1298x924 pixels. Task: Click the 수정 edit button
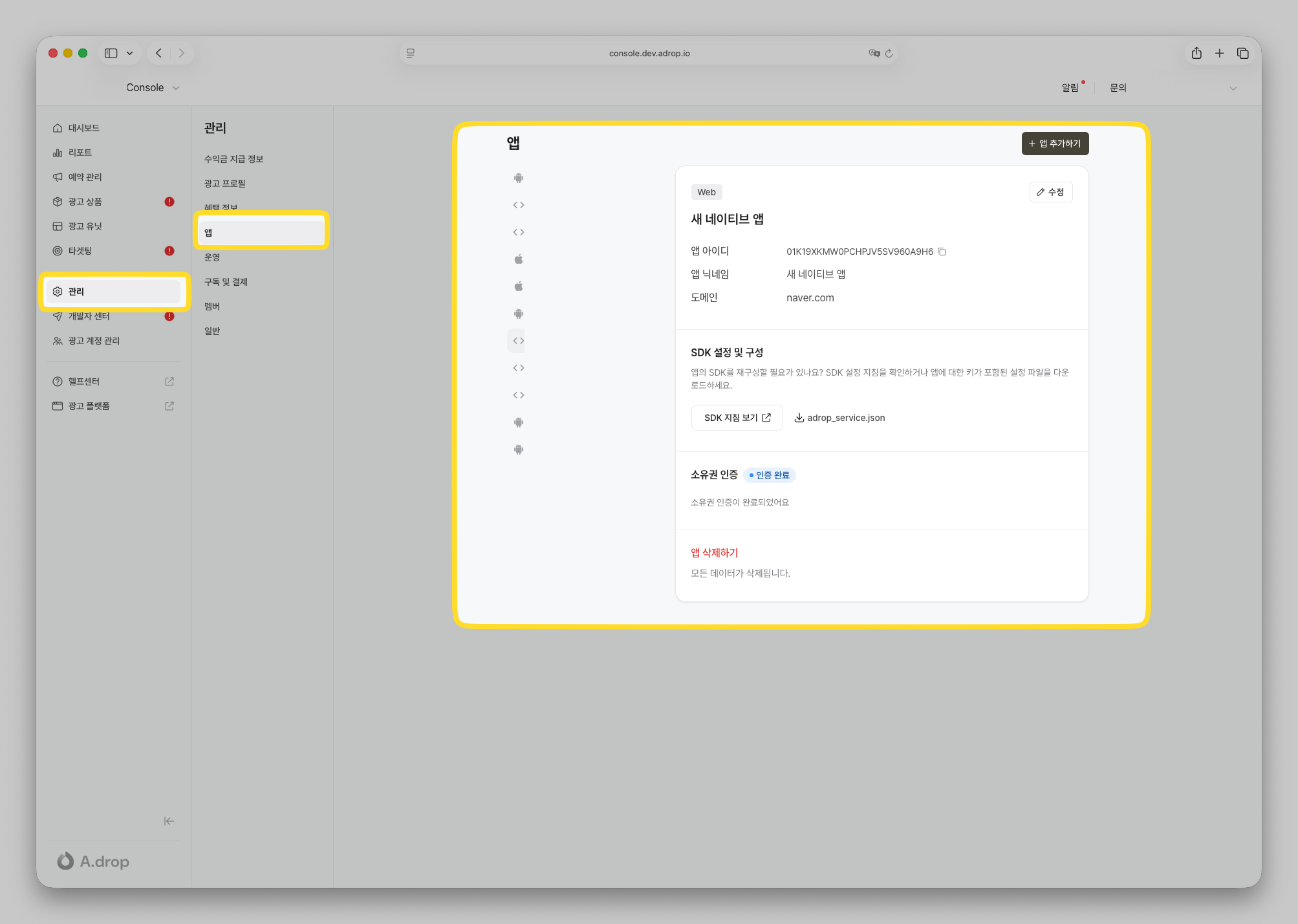pyautogui.click(x=1050, y=192)
